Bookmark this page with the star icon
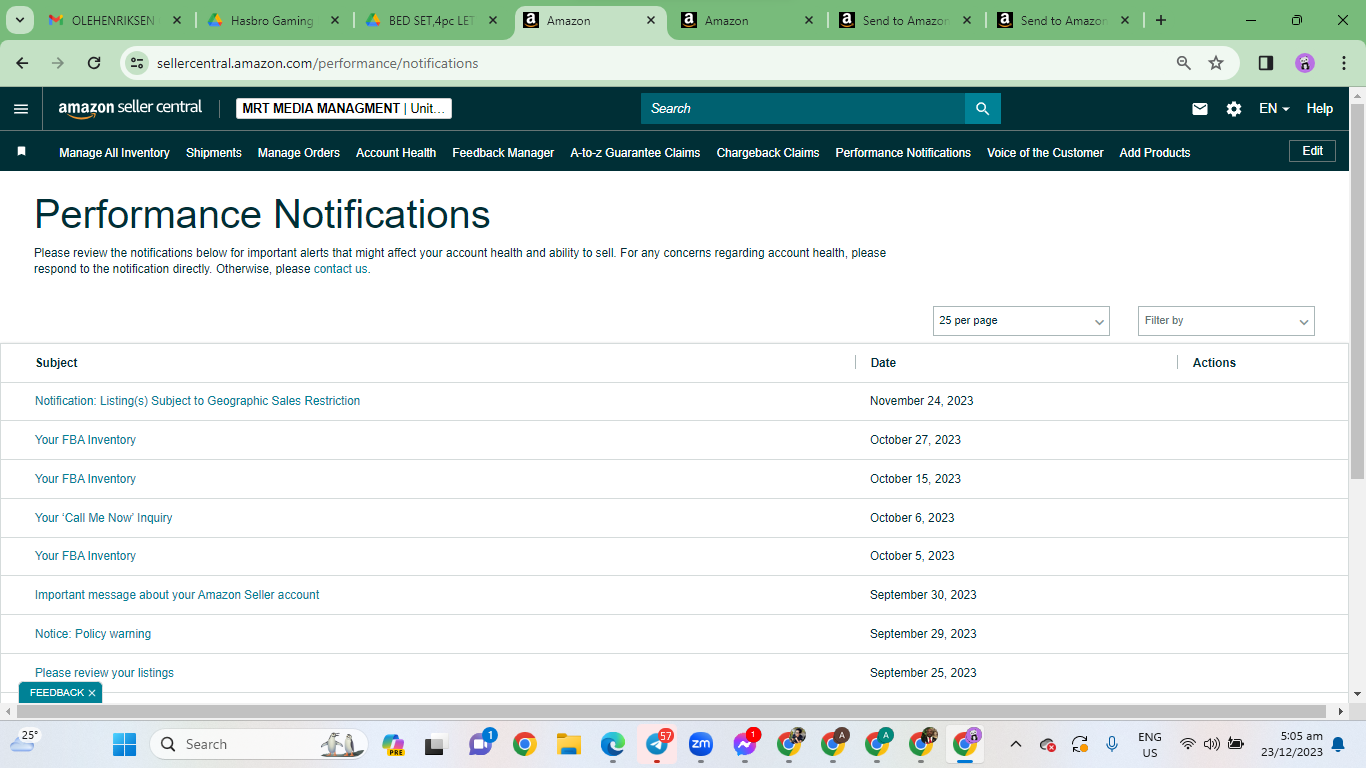This screenshot has height=768, width=1366. pos(1216,63)
